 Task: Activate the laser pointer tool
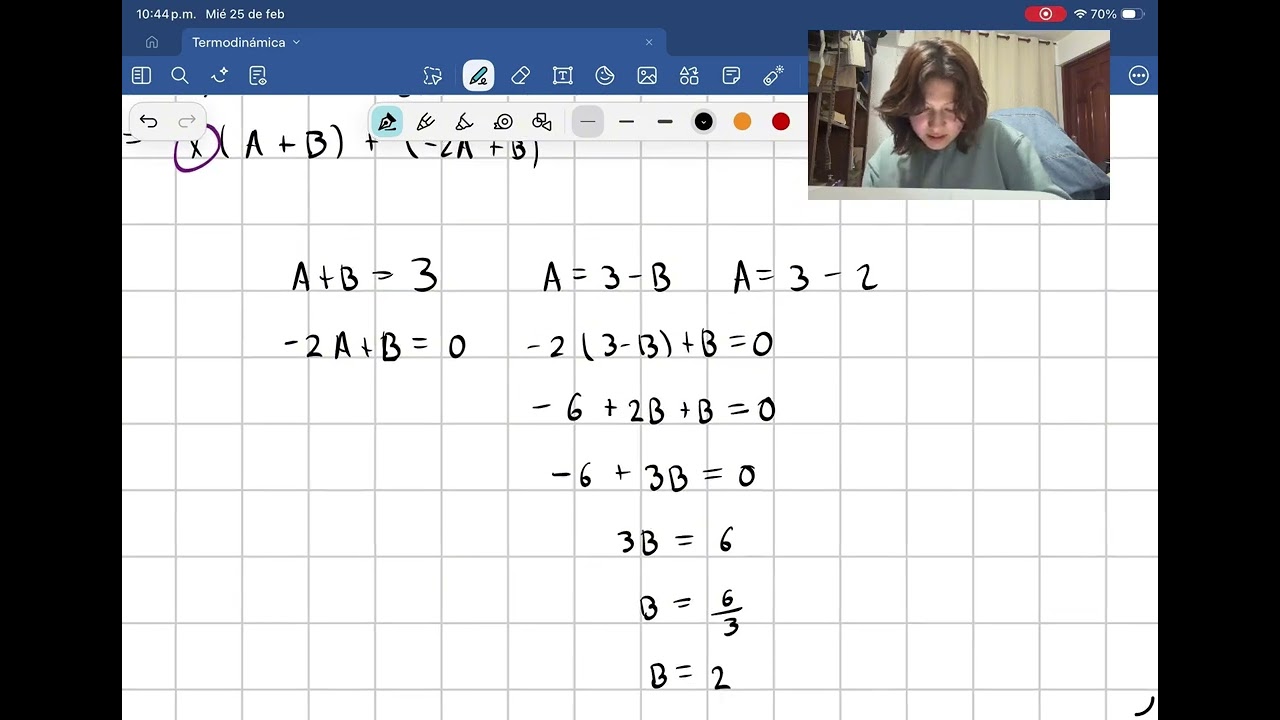pyautogui.click(x=773, y=76)
